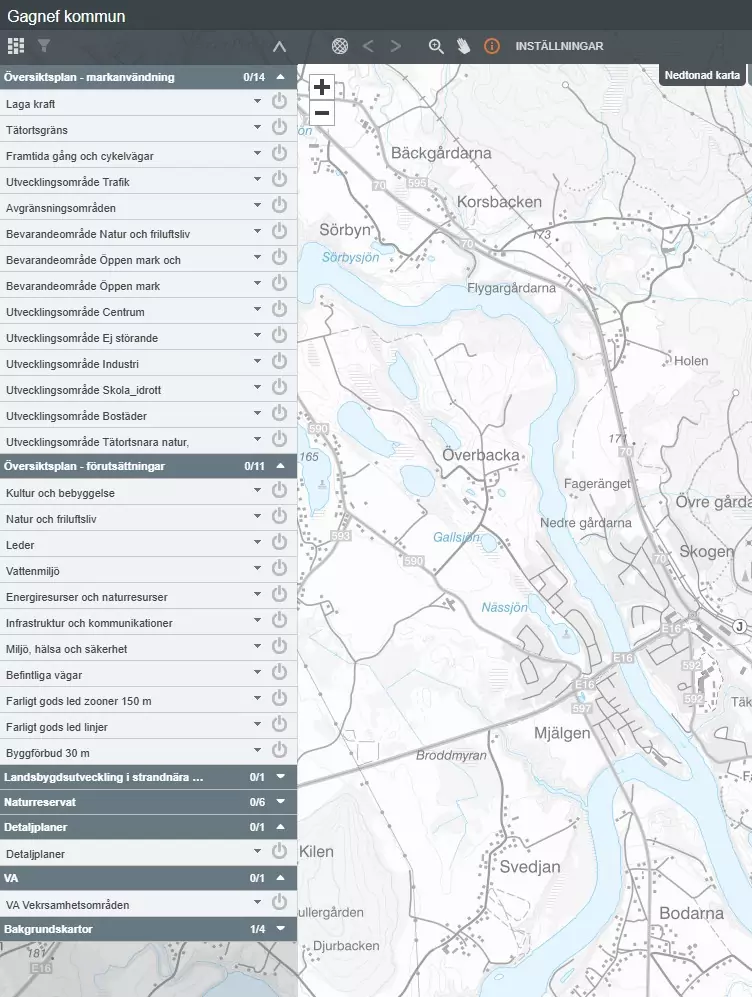Click the layer filter funnel icon
The height and width of the screenshot is (997, 752).
click(x=44, y=46)
